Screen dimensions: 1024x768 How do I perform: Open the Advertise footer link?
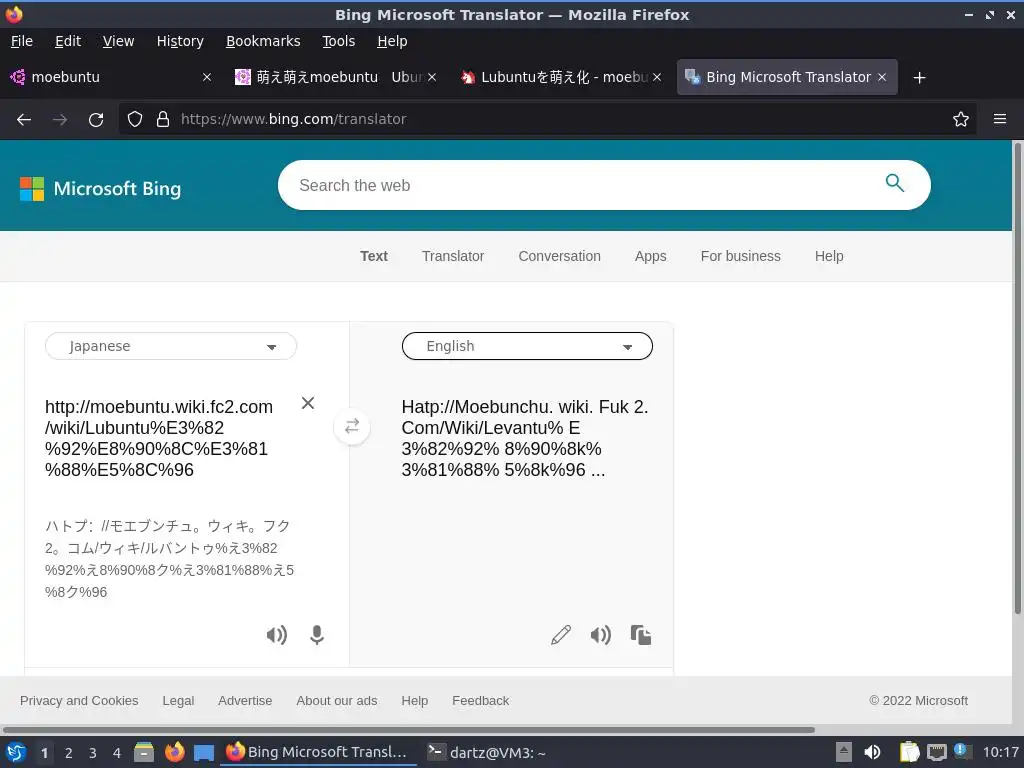coord(245,701)
